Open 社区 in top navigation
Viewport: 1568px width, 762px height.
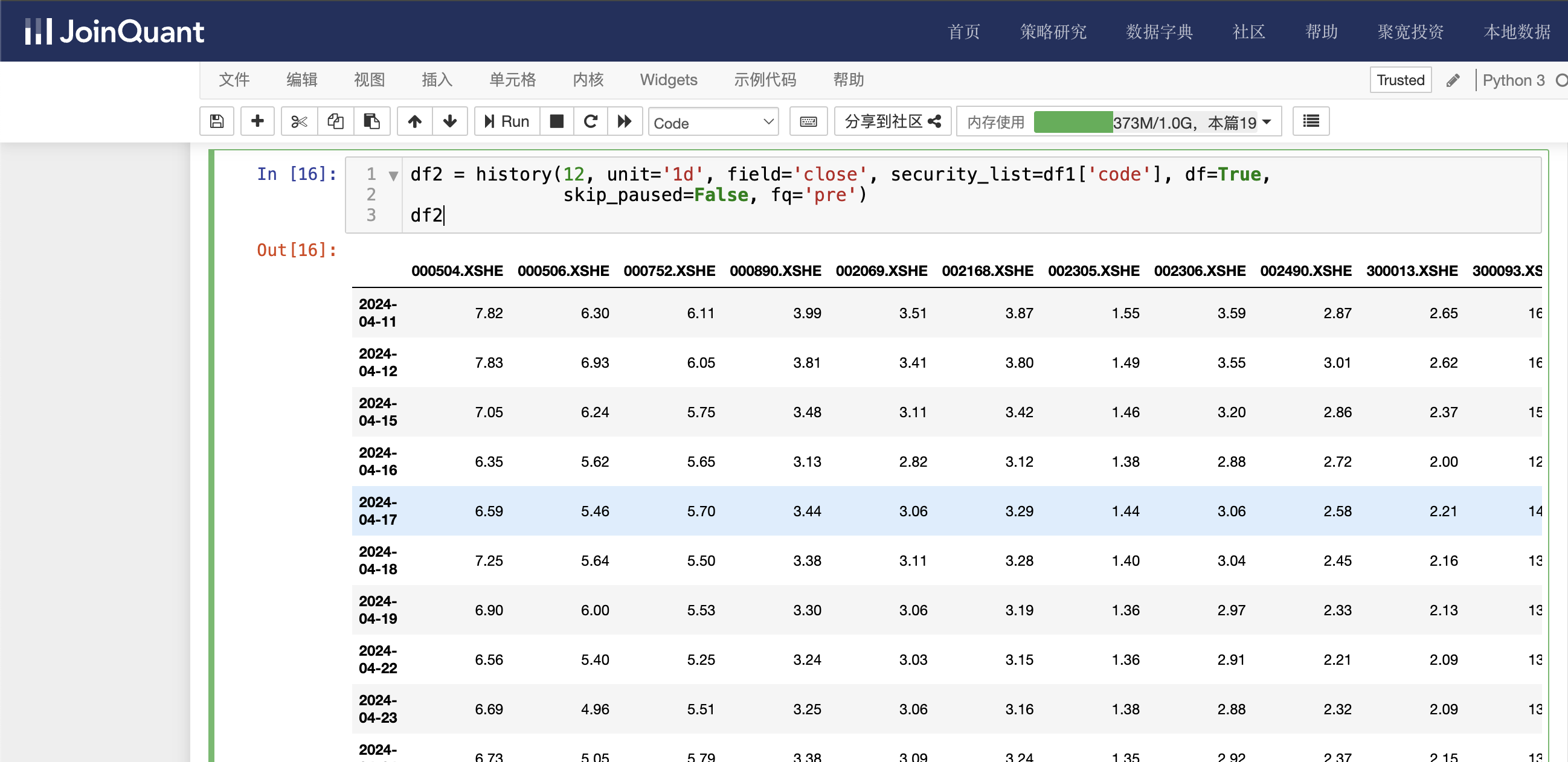point(1248,31)
